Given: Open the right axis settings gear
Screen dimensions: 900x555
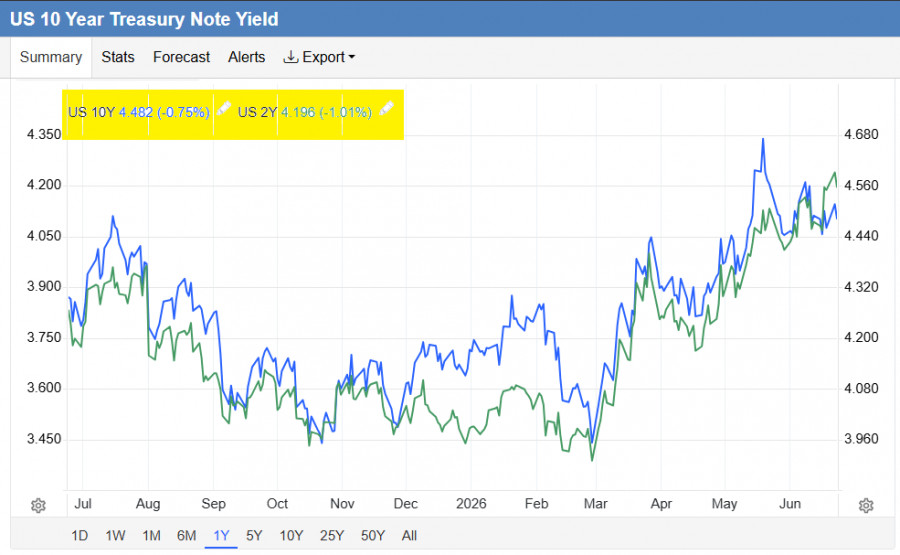Looking at the screenshot, I should (866, 506).
